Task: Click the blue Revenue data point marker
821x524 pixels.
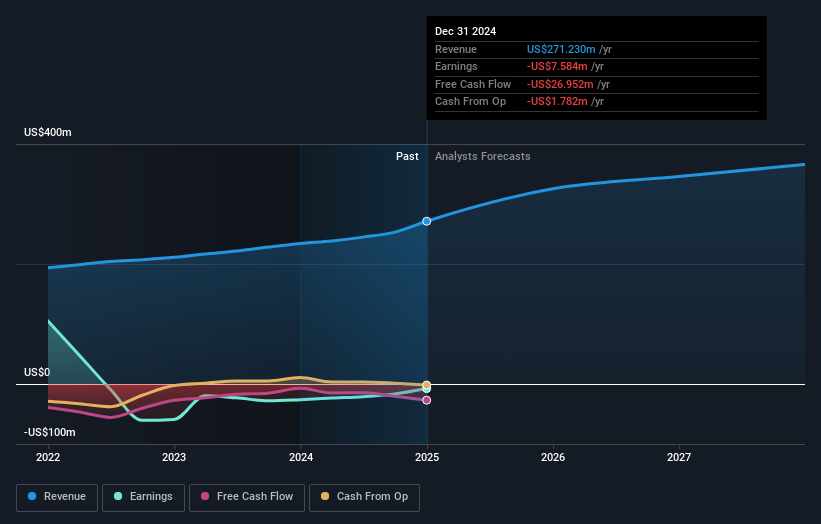Action: pos(427,221)
